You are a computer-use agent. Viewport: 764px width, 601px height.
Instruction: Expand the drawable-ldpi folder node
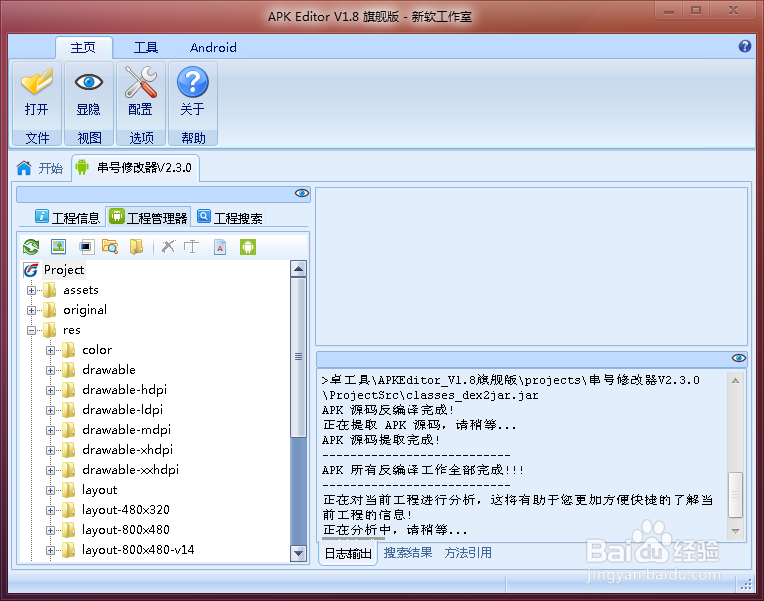[x=50, y=410]
